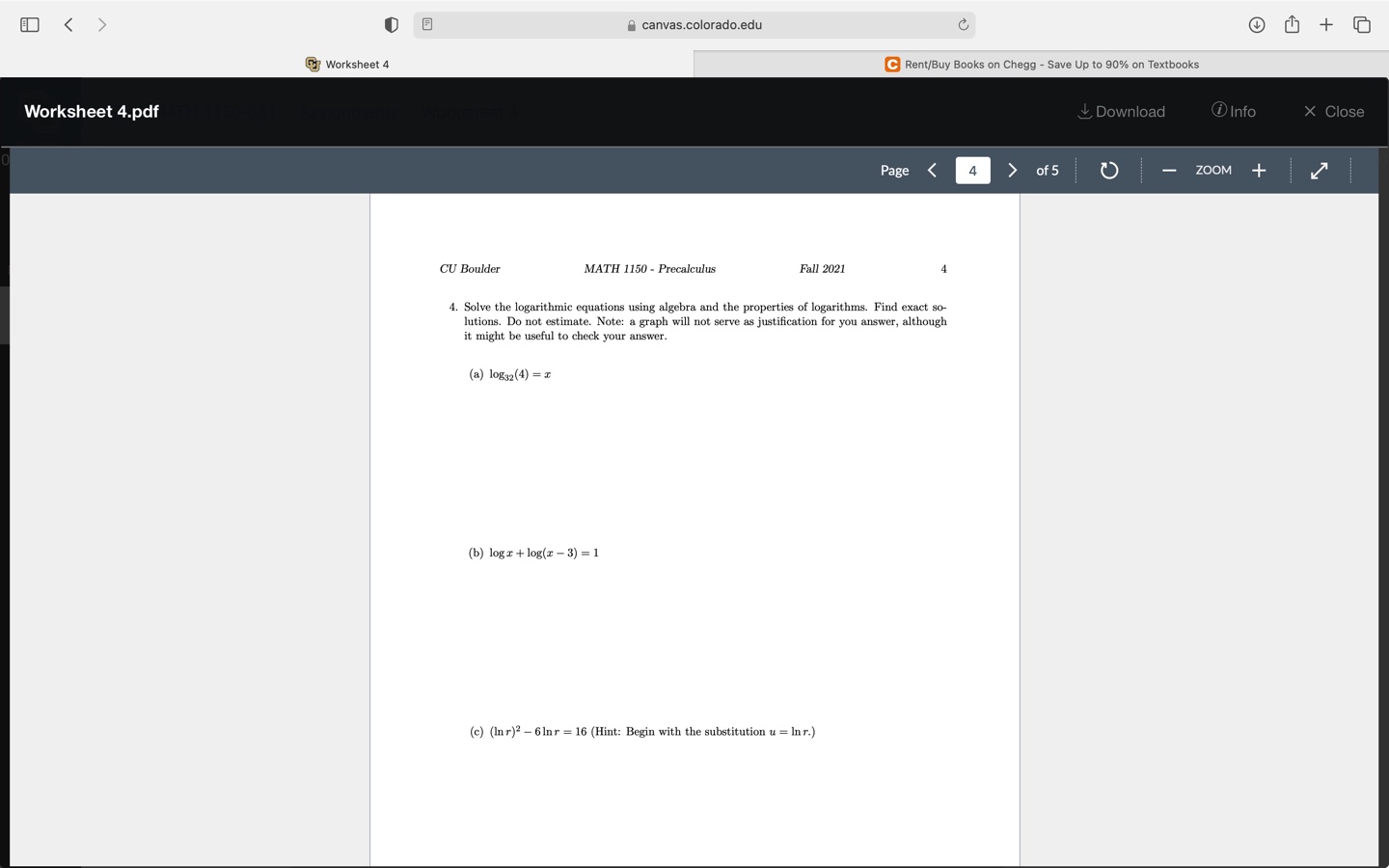The height and width of the screenshot is (868, 1389).
Task: Show the tab overview
Action: (1361, 24)
